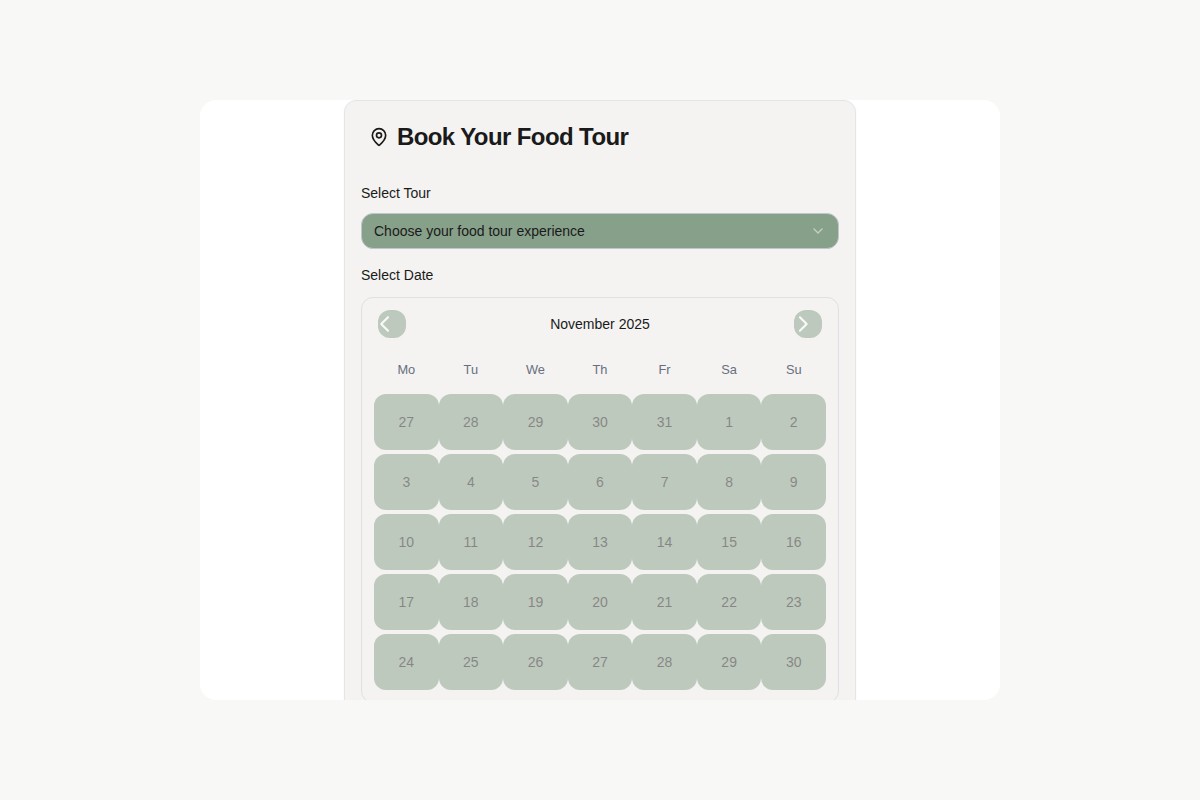Pick November 13 under the Th column
The width and height of the screenshot is (1200, 800).
[x=600, y=542]
